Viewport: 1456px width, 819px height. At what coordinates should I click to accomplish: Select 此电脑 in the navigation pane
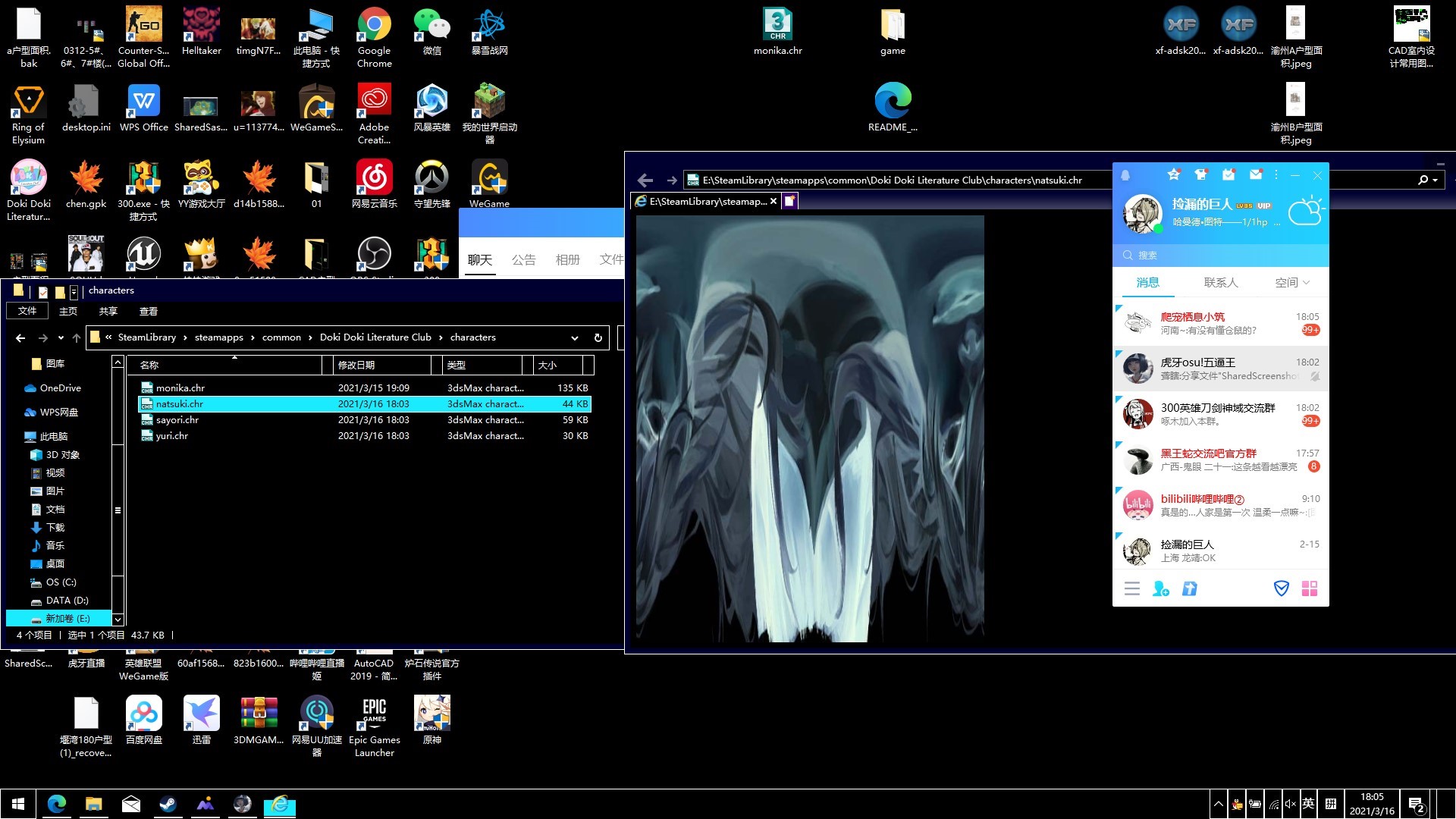pyautogui.click(x=45, y=437)
